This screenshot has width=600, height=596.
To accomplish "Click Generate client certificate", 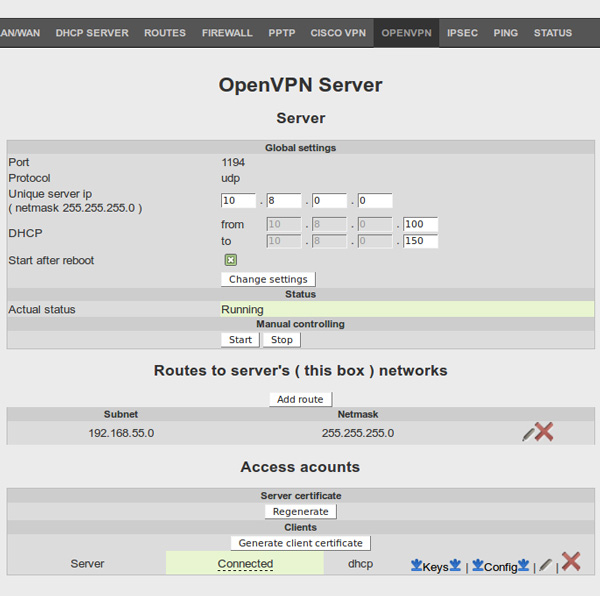I will [x=300, y=543].
